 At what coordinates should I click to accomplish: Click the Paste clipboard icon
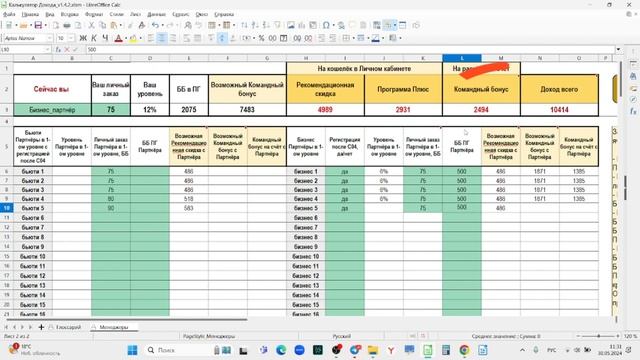coord(114,25)
